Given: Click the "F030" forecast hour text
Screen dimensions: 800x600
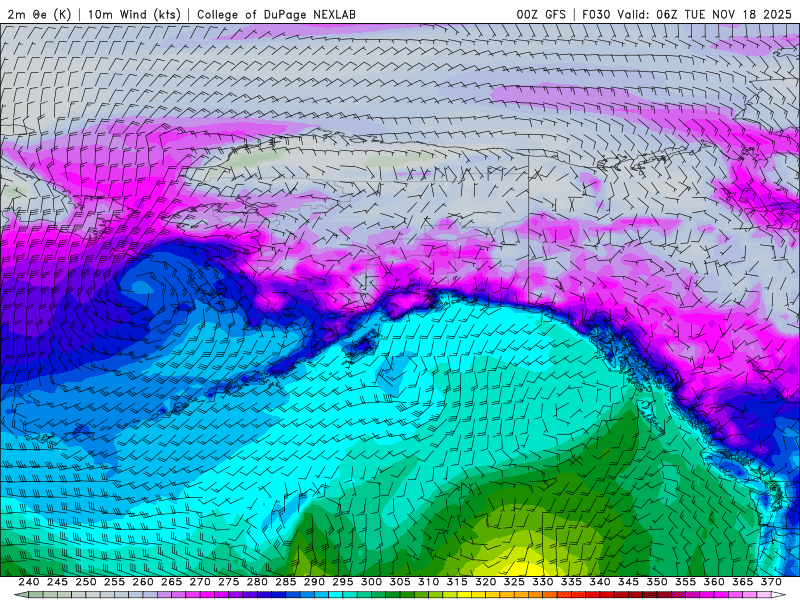Looking at the screenshot, I should tap(596, 14).
